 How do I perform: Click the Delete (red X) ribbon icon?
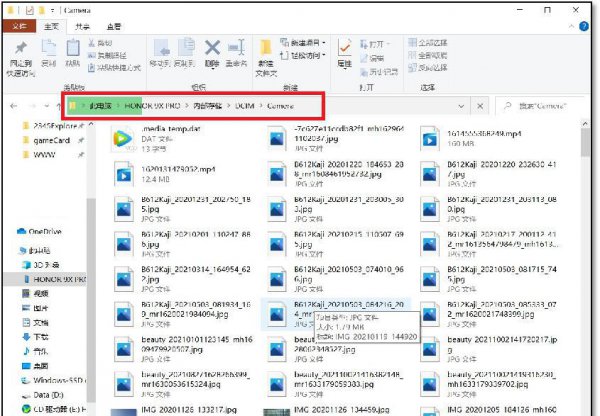[x=212, y=48]
